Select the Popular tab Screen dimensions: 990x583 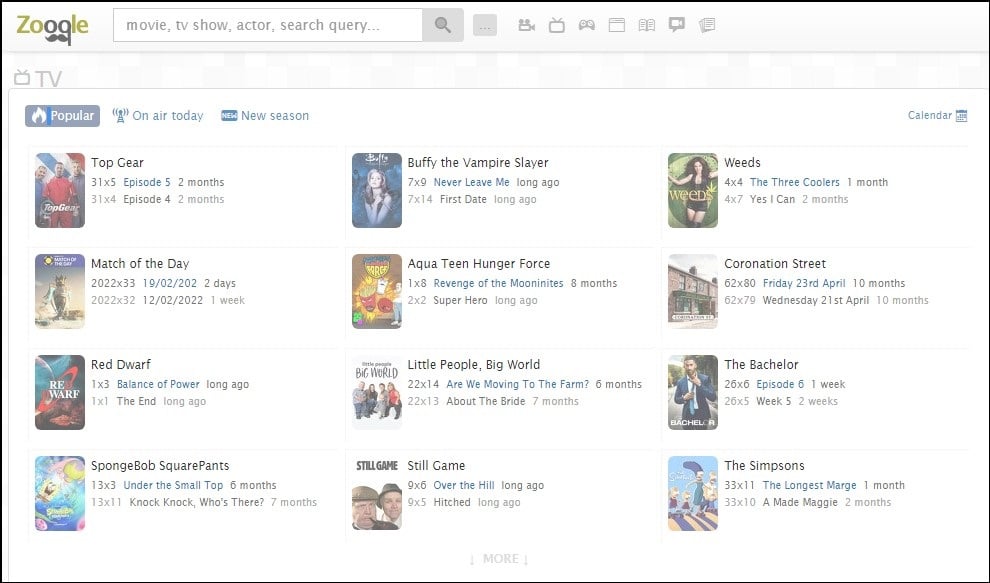point(63,116)
